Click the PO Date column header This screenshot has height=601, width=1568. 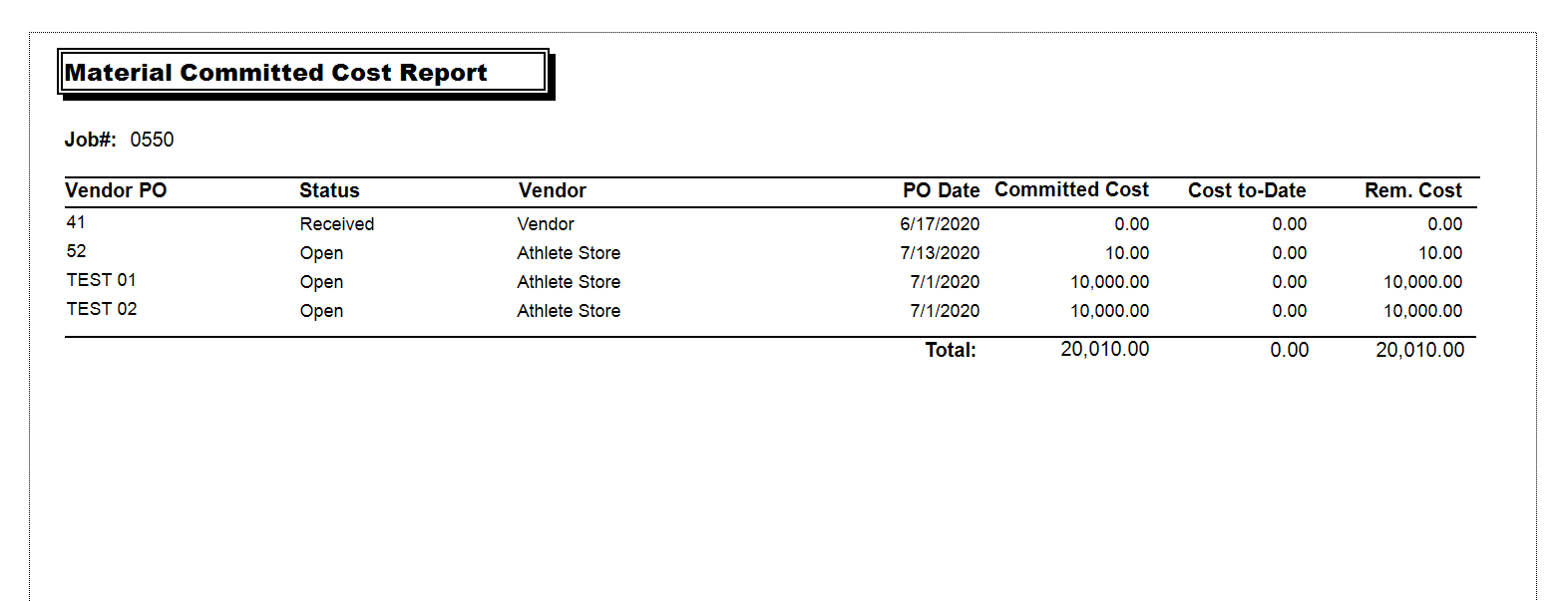coord(941,190)
